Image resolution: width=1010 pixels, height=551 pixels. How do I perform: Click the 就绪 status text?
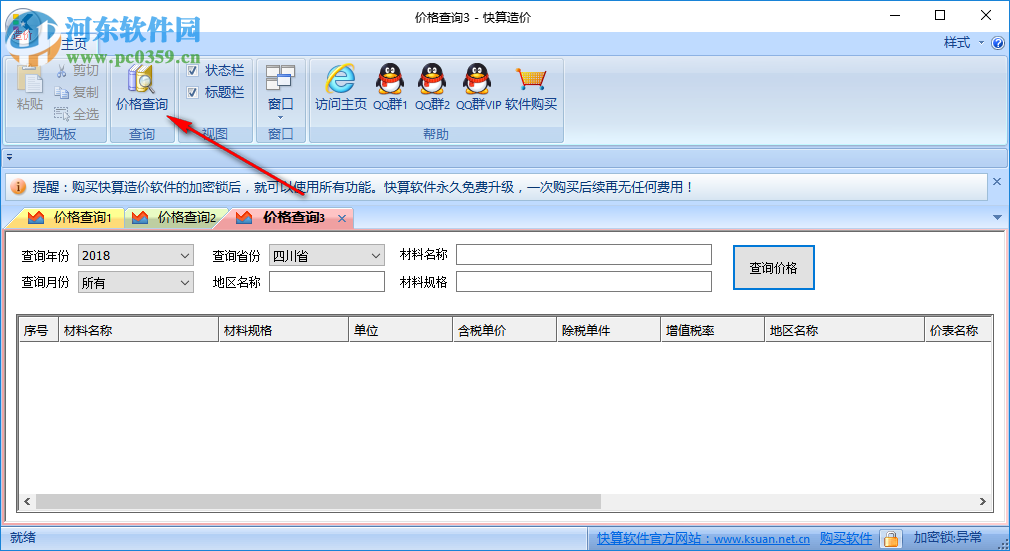pyautogui.click(x=23, y=537)
